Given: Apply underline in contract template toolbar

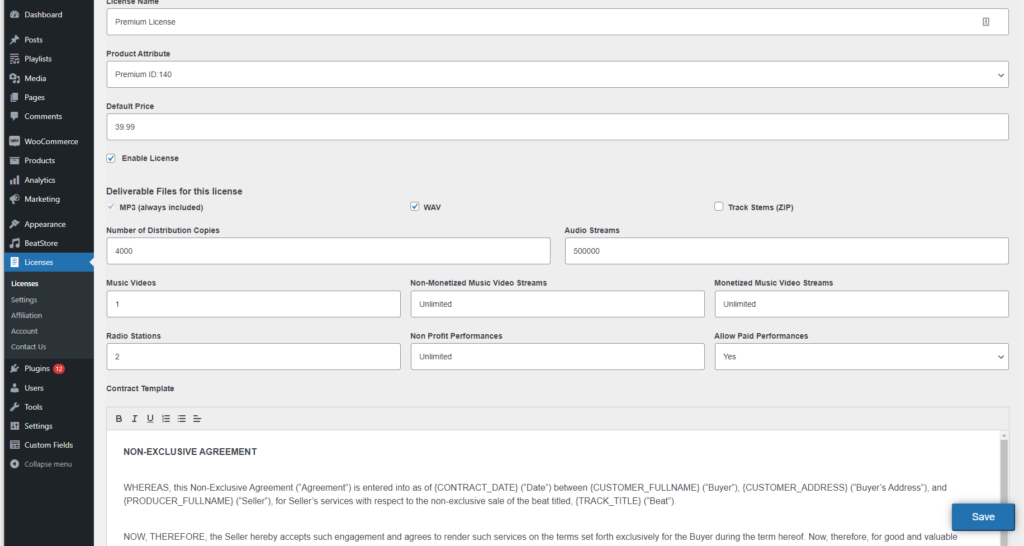Looking at the screenshot, I should tap(150, 418).
